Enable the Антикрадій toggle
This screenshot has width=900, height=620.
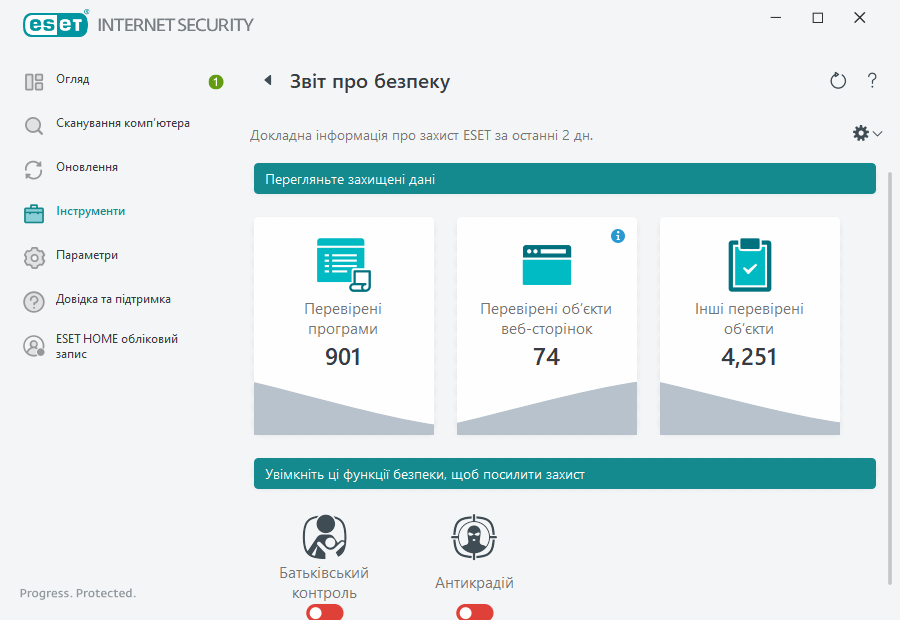tap(474, 612)
